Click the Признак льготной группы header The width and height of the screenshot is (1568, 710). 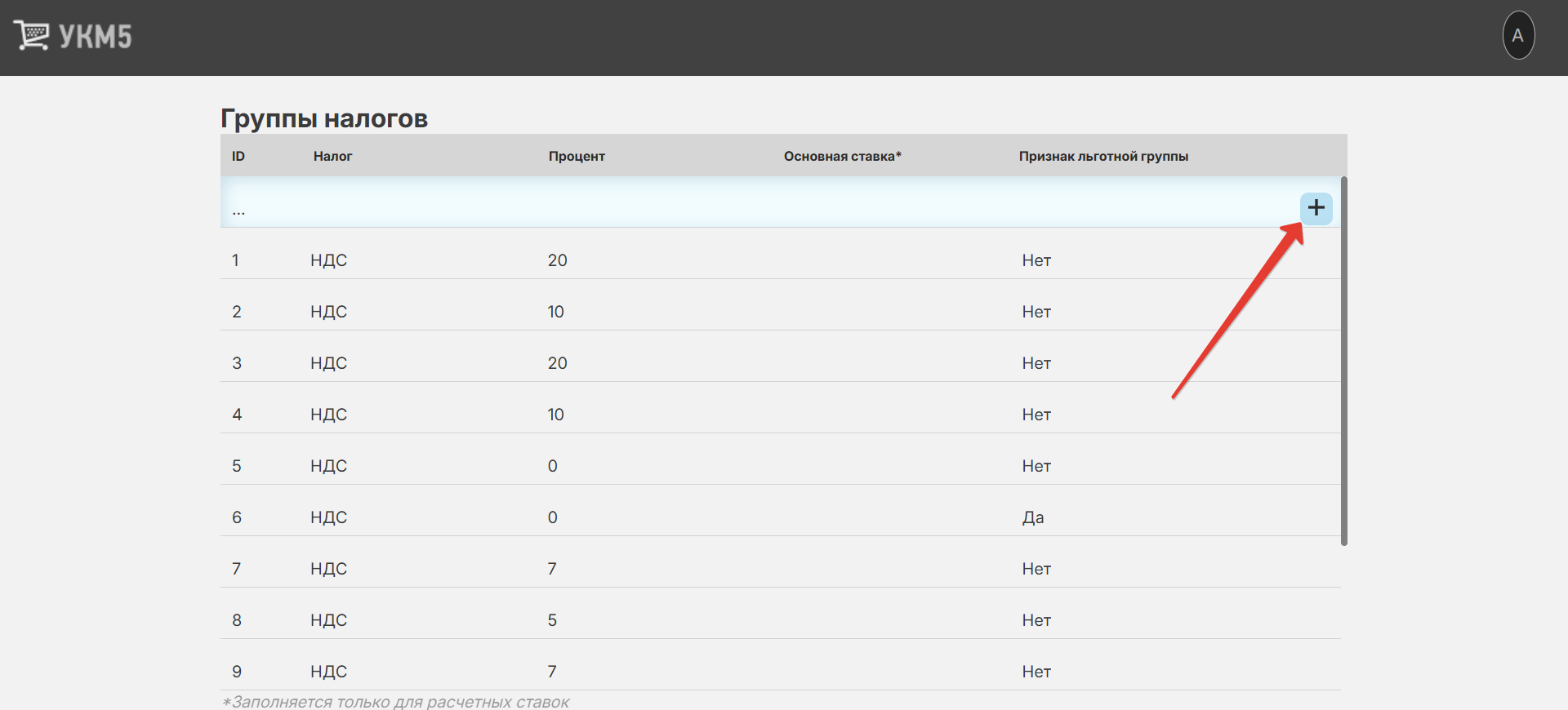click(x=1102, y=156)
